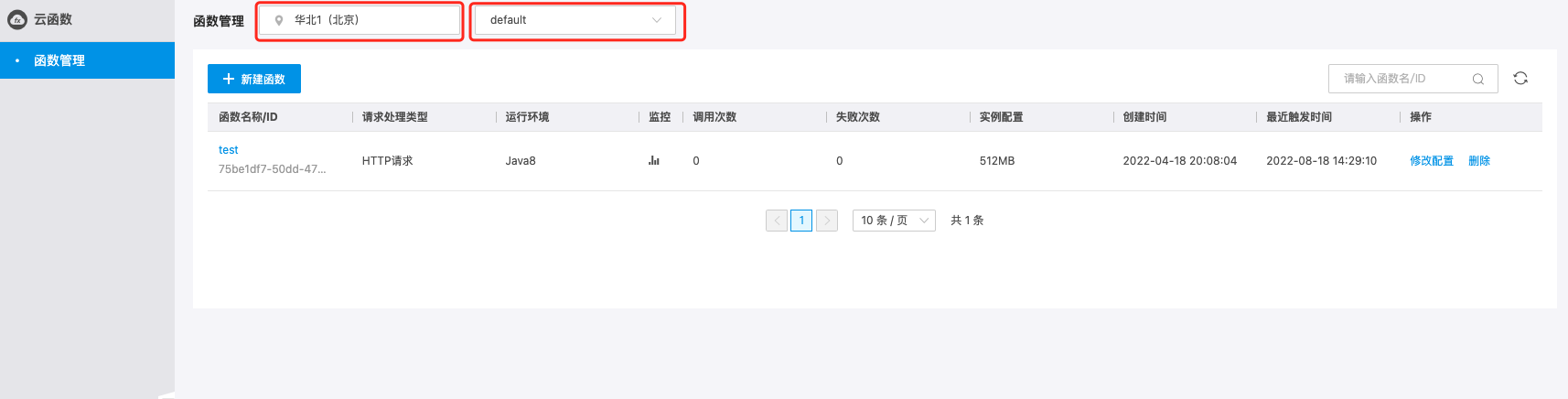Open the test function link

click(229, 150)
